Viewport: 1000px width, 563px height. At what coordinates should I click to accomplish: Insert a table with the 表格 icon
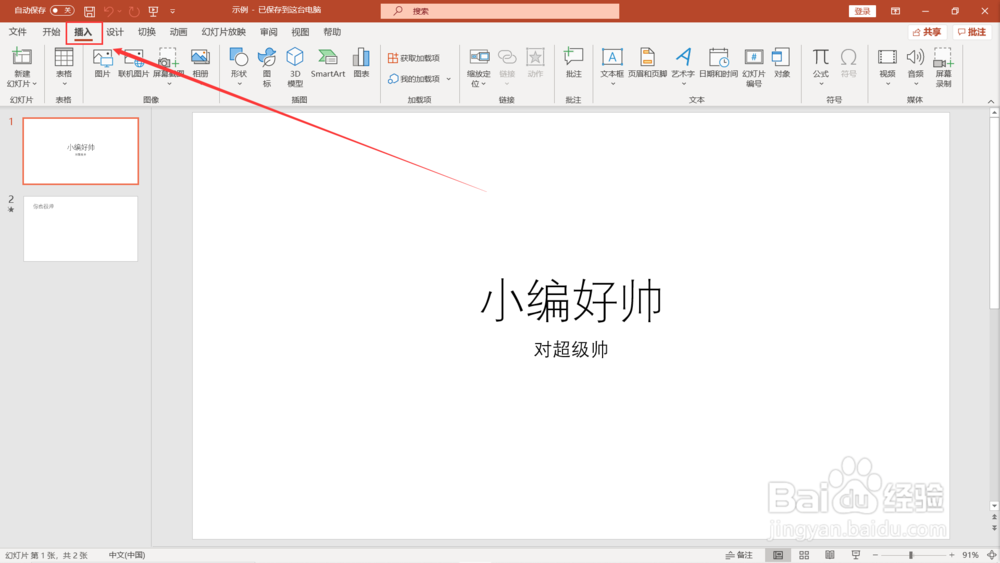[x=64, y=57]
